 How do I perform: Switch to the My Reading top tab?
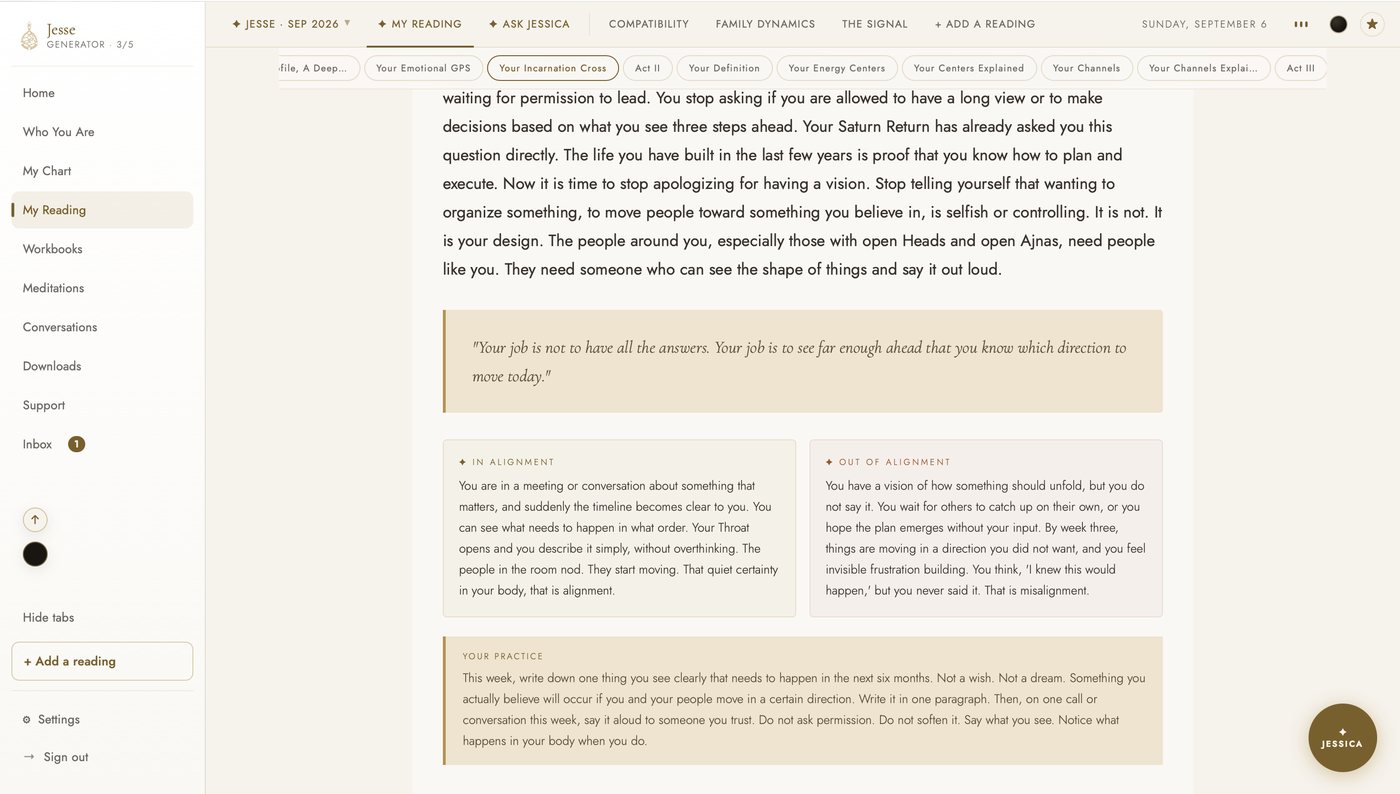420,24
